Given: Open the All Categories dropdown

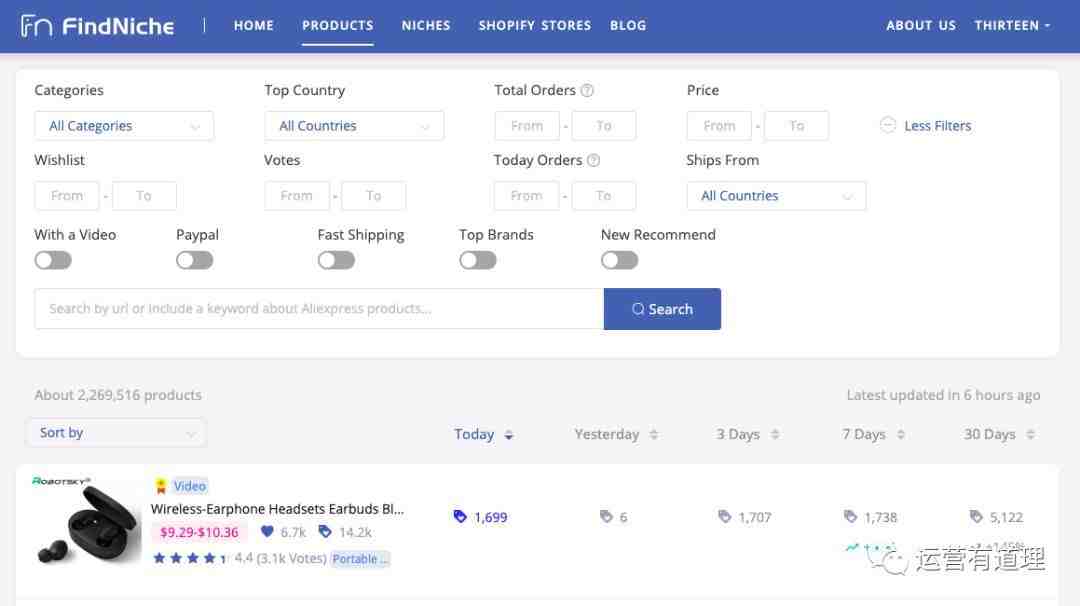Looking at the screenshot, I should point(124,126).
